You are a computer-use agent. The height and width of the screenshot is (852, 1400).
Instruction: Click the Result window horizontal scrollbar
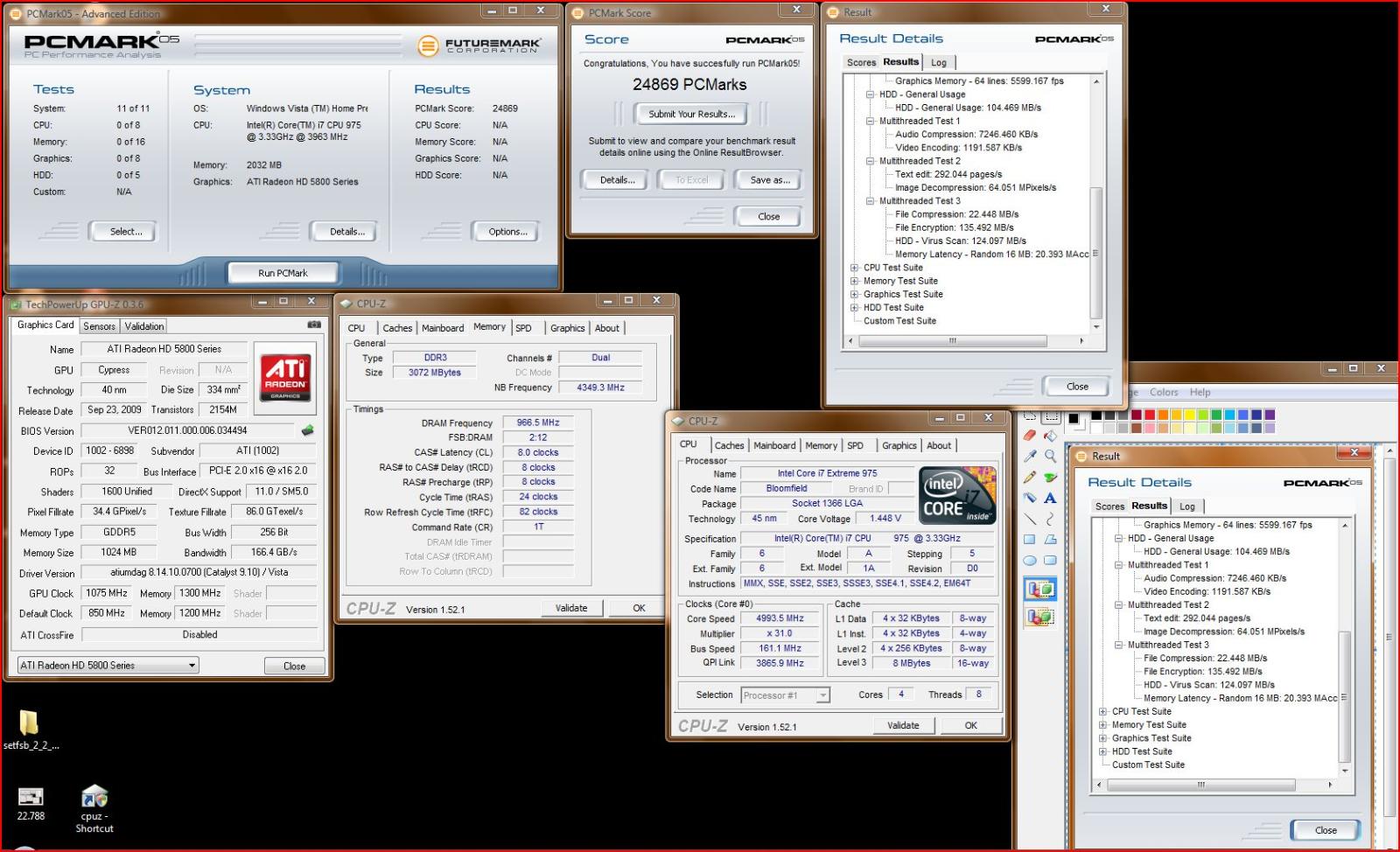point(967,340)
